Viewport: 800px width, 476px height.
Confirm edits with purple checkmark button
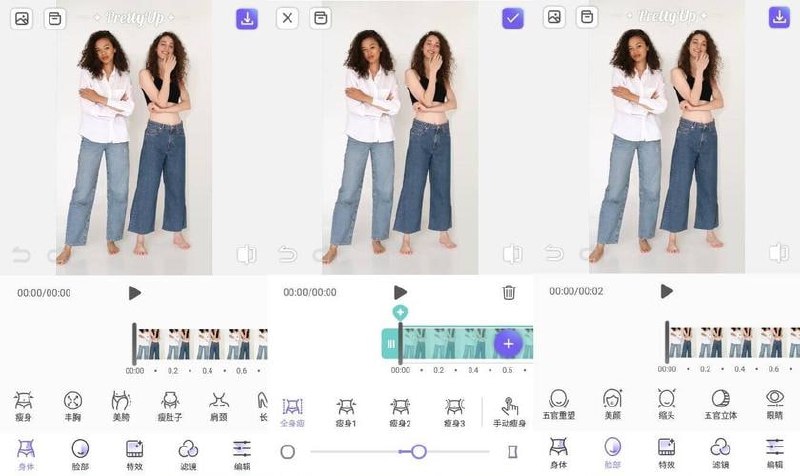[x=513, y=18]
